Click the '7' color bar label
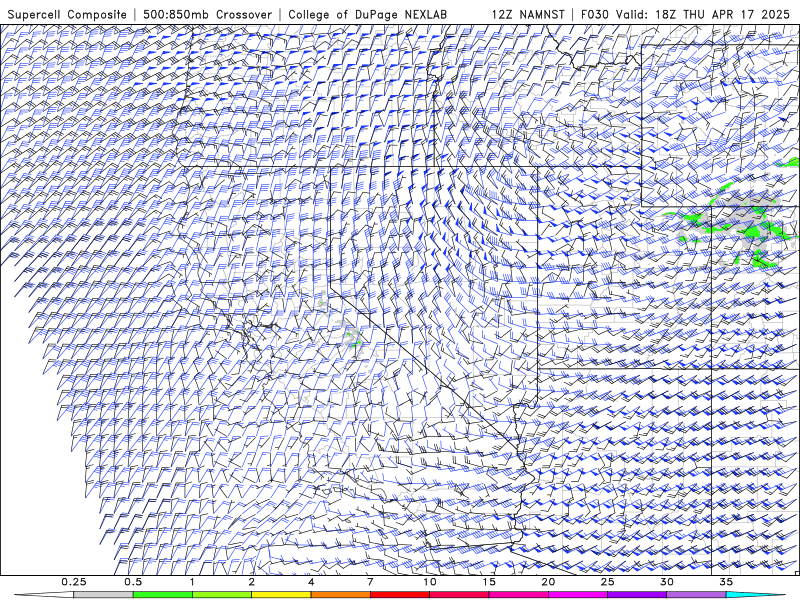 [x=370, y=582]
